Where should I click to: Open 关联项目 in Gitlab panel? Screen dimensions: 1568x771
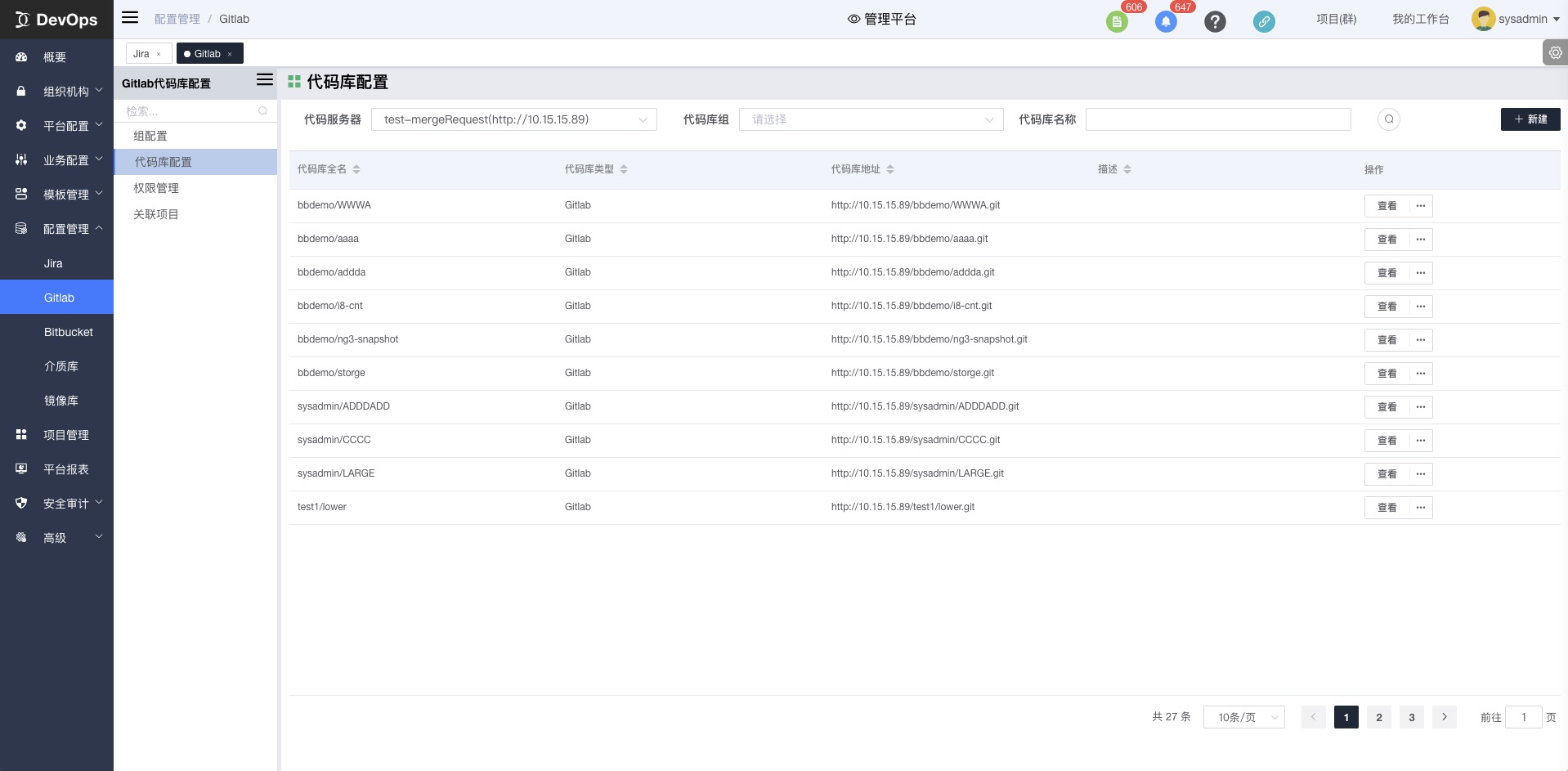click(x=195, y=214)
